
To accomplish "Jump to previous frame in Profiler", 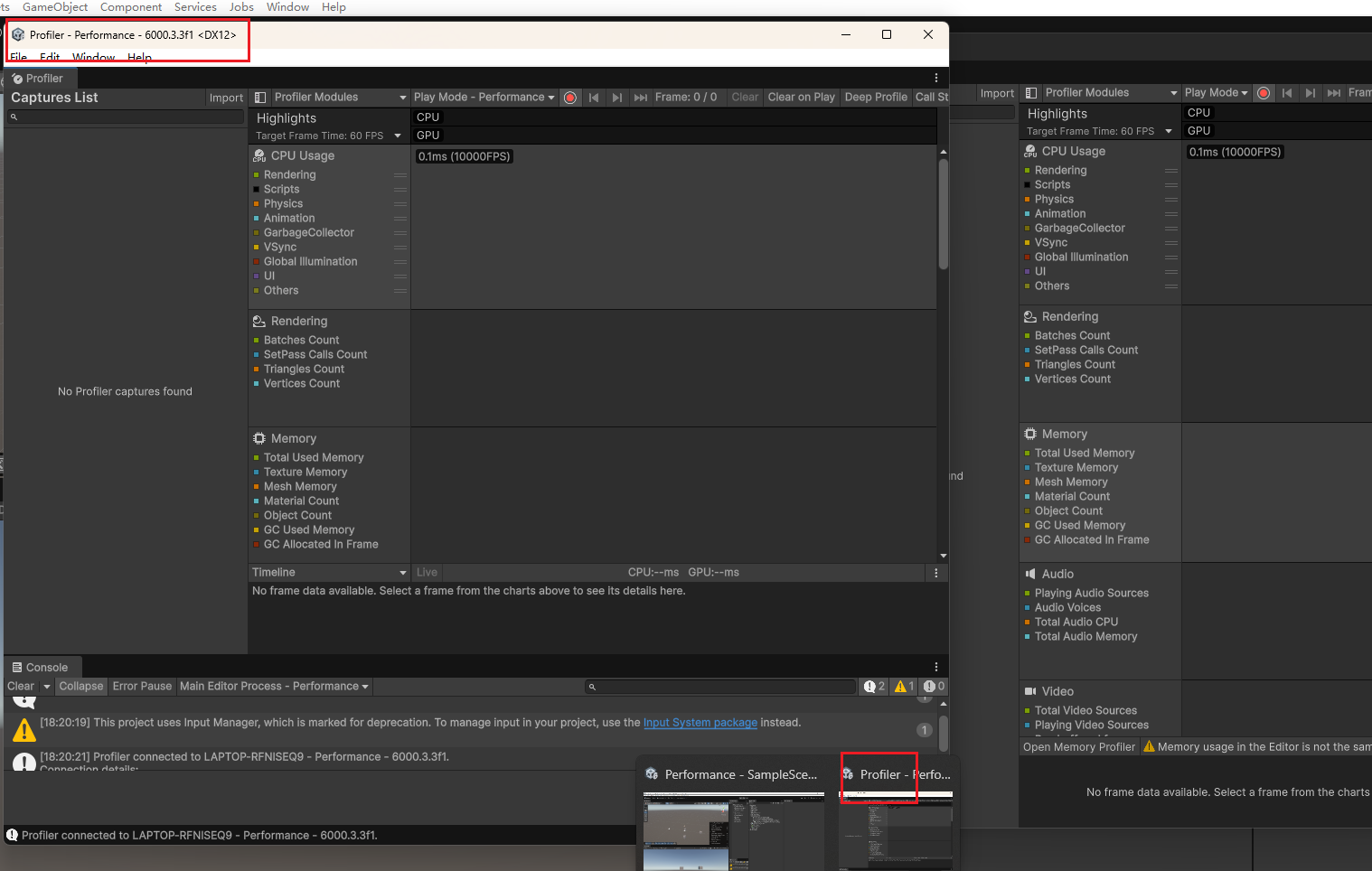I will [594, 98].
